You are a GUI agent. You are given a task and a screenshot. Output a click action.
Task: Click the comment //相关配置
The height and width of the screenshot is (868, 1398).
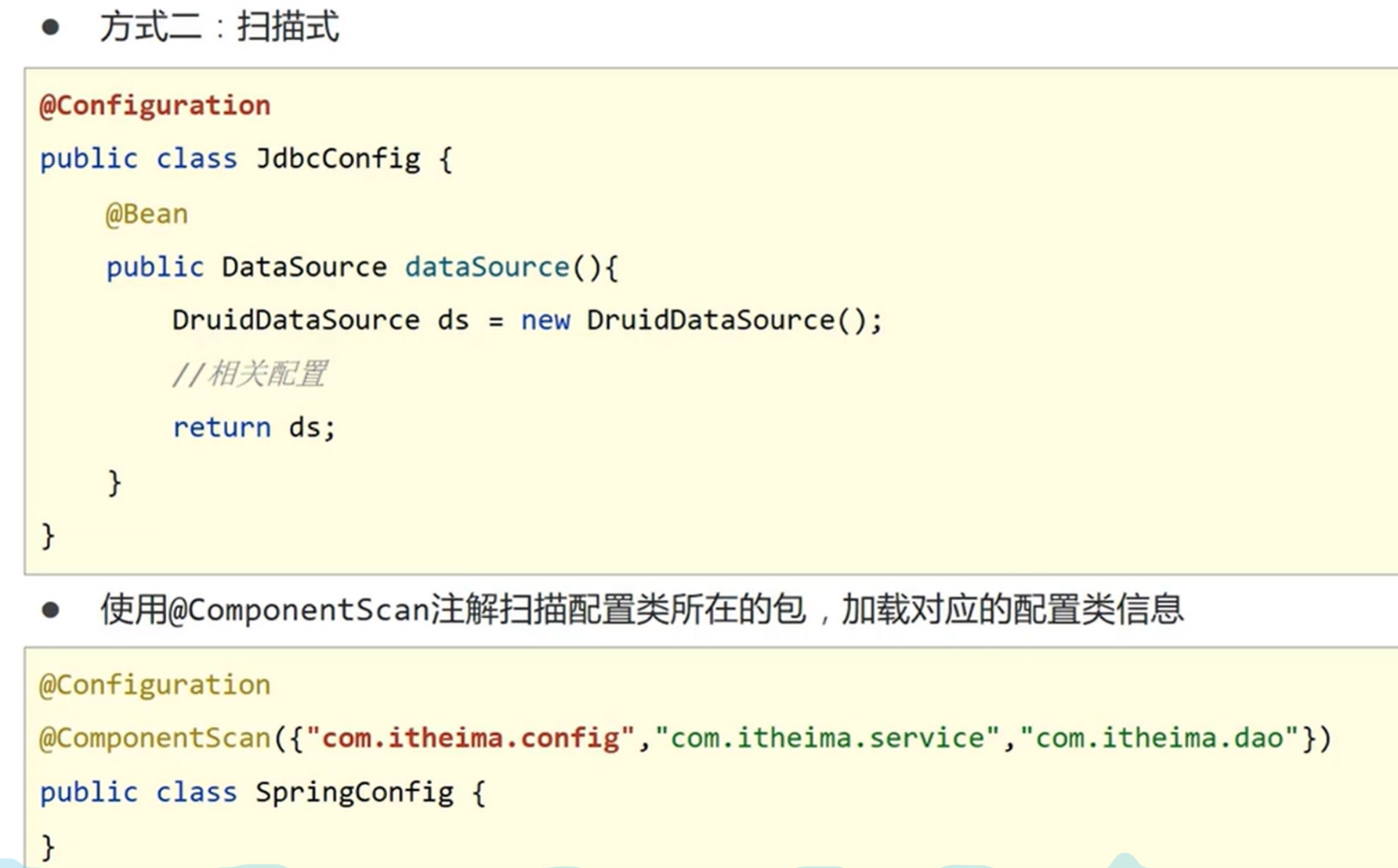coord(249,374)
